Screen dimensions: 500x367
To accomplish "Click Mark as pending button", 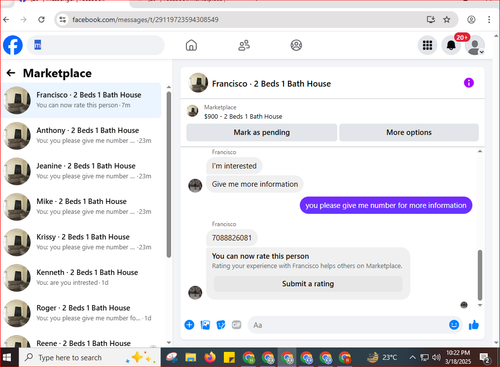I will point(262,132).
